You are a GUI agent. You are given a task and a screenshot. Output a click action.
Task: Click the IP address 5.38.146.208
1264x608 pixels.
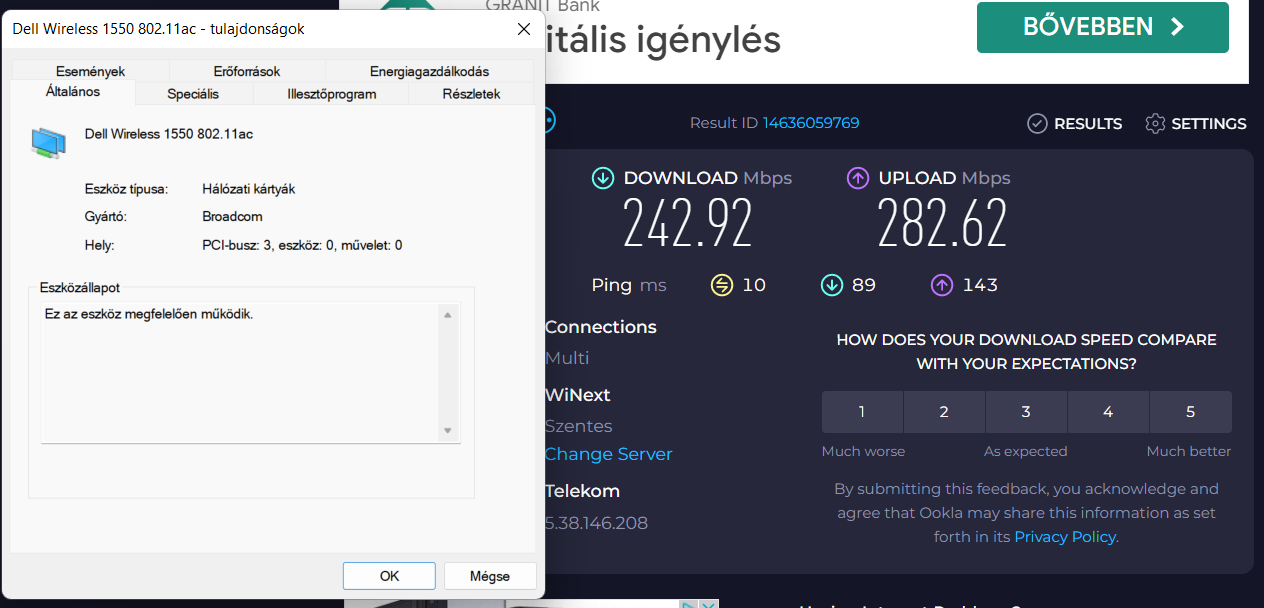[x=597, y=523]
